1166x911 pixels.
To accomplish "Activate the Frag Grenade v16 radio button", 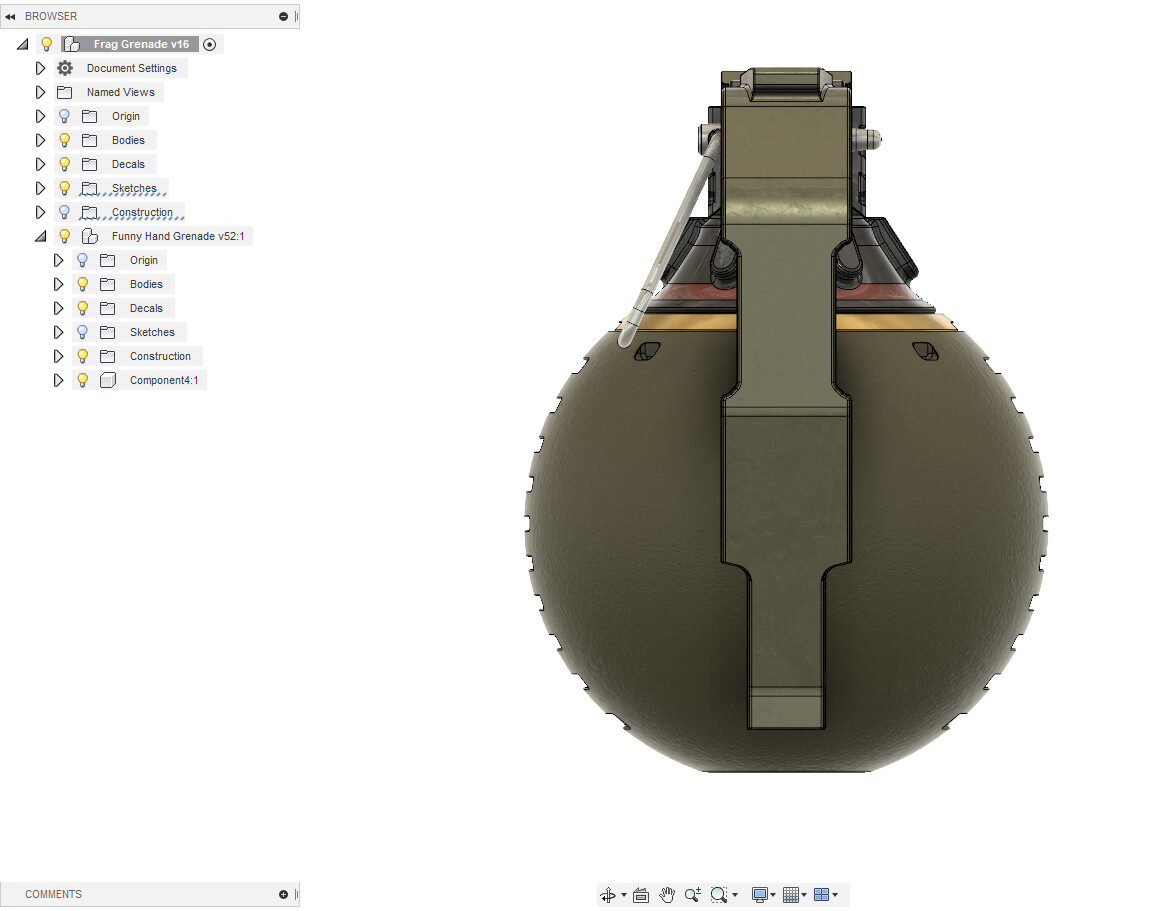I will pos(209,44).
